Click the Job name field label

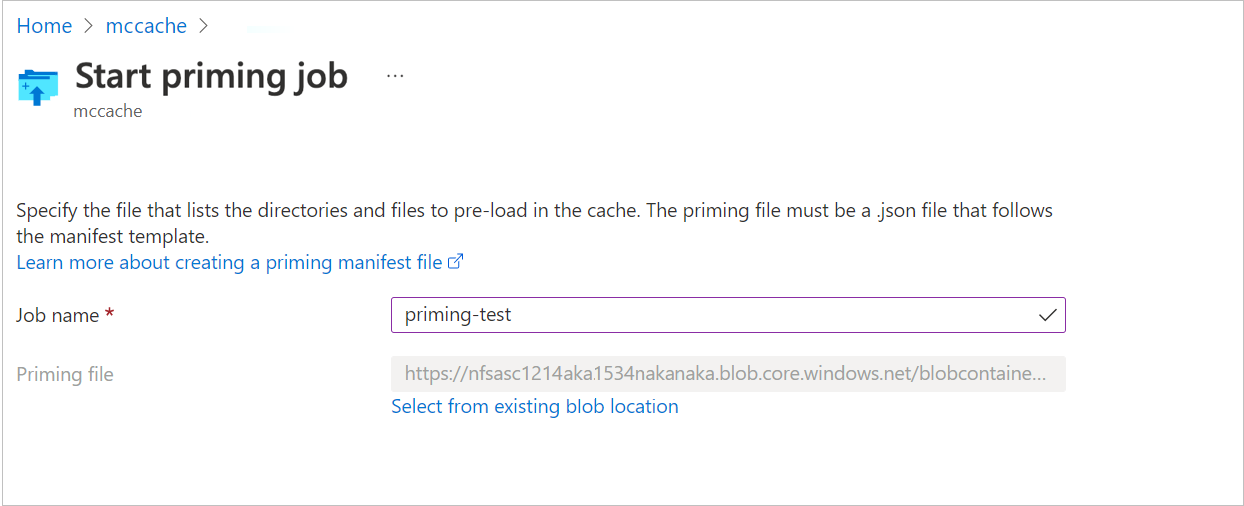(x=58, y=315)
